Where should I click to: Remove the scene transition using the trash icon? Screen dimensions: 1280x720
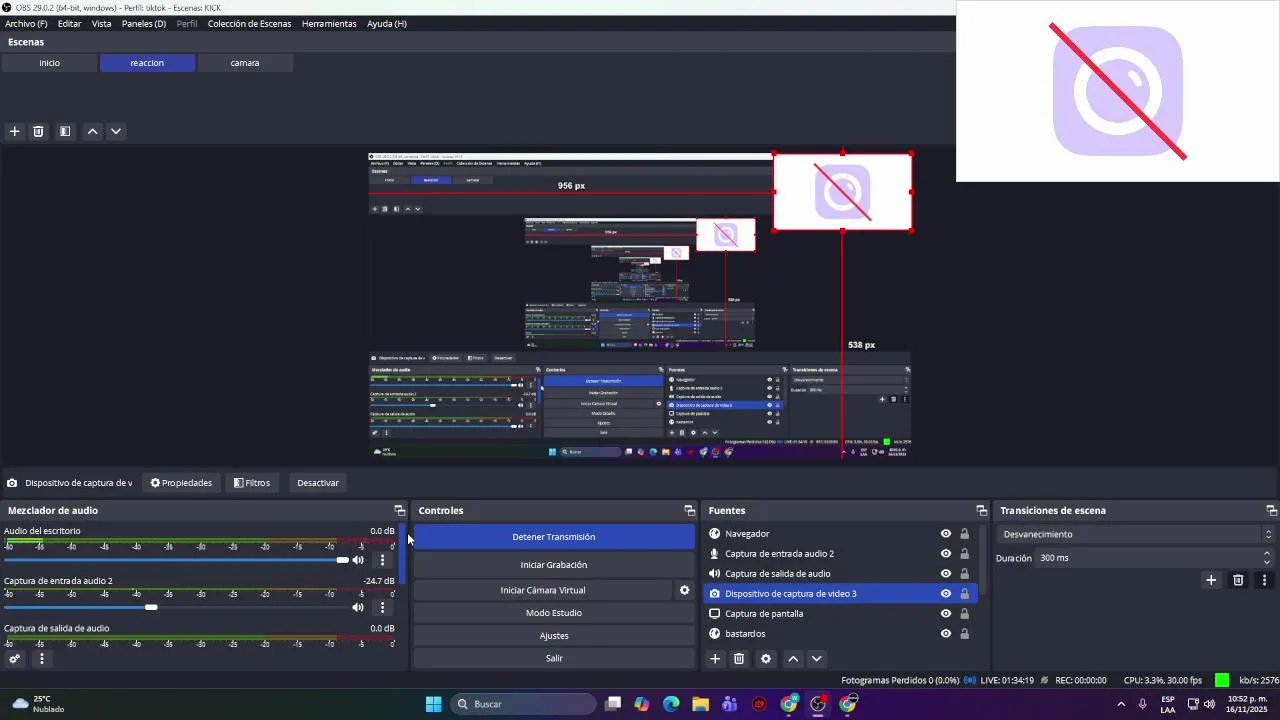(x=1238, y=580)
